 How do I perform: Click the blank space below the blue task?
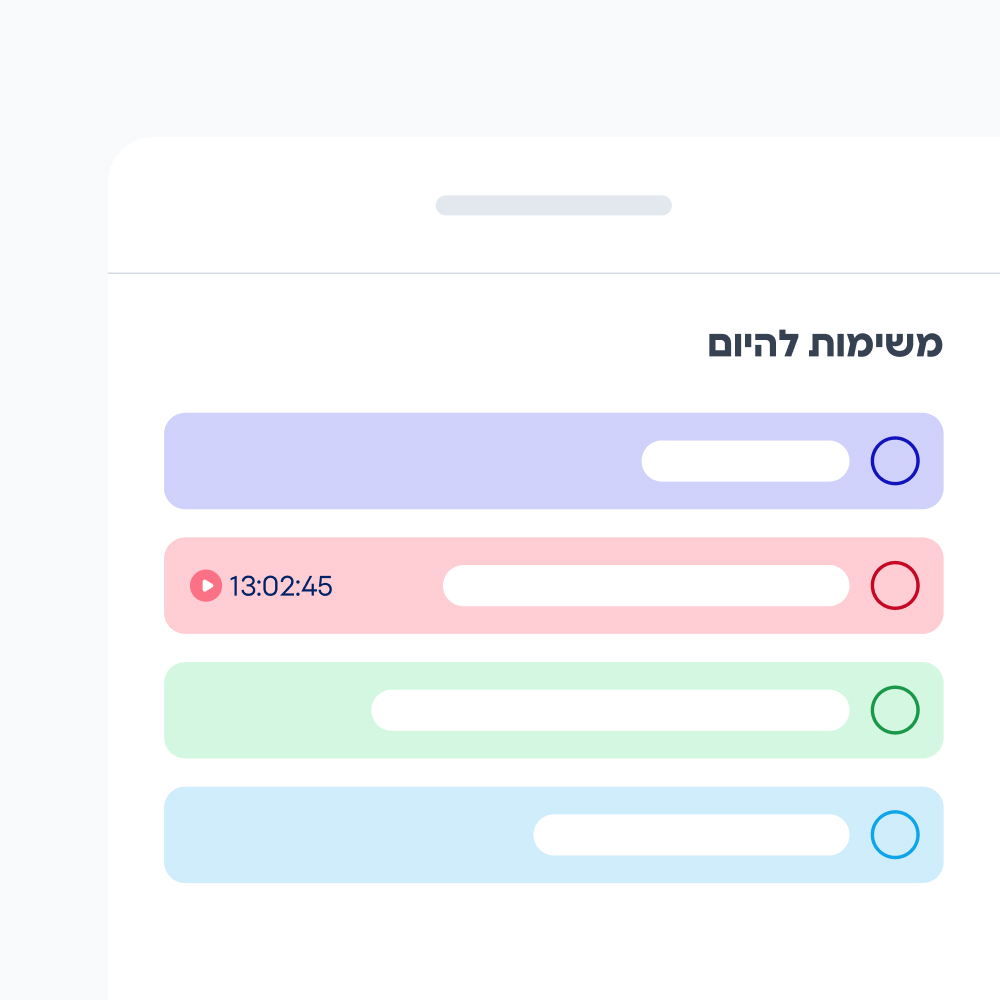[x=553, y=940]
